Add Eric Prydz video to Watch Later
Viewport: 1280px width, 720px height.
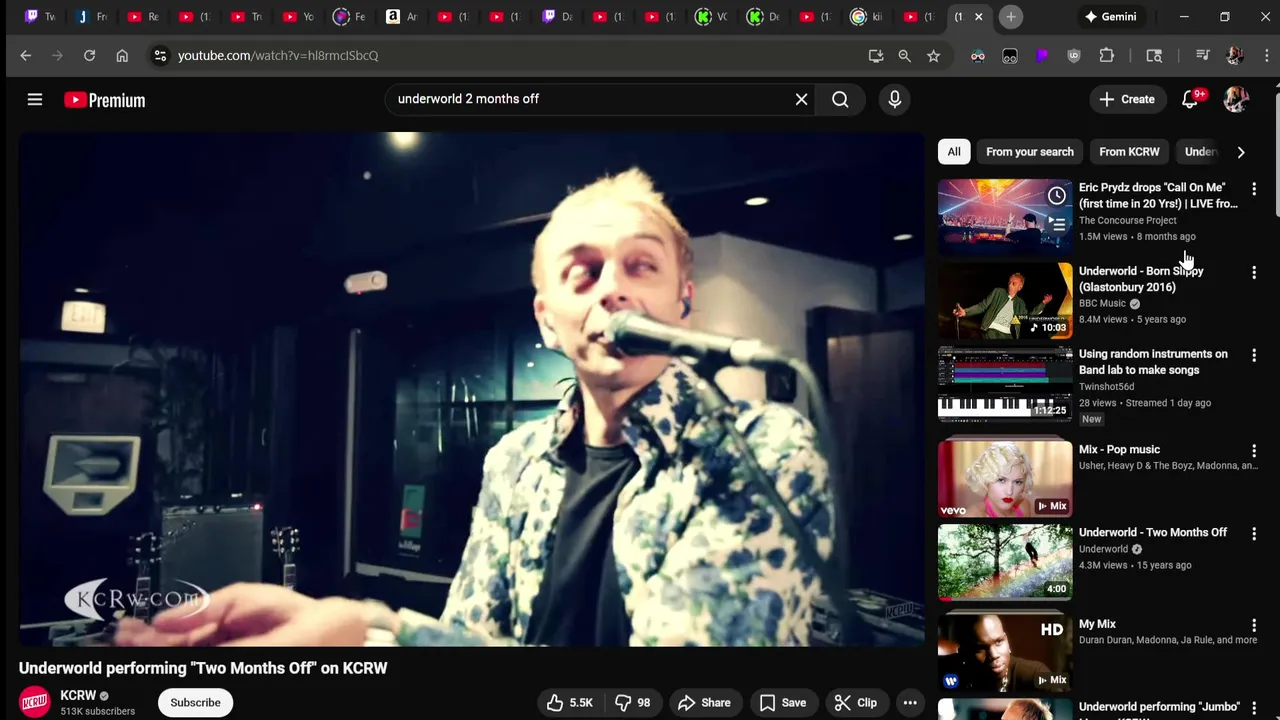point(1057,196)
